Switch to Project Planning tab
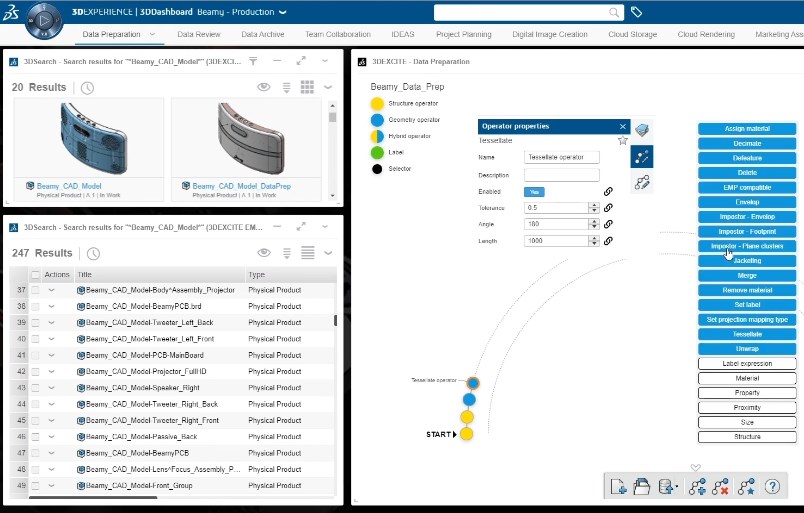This screenshot has height=513, width=804. pos(464,34)
